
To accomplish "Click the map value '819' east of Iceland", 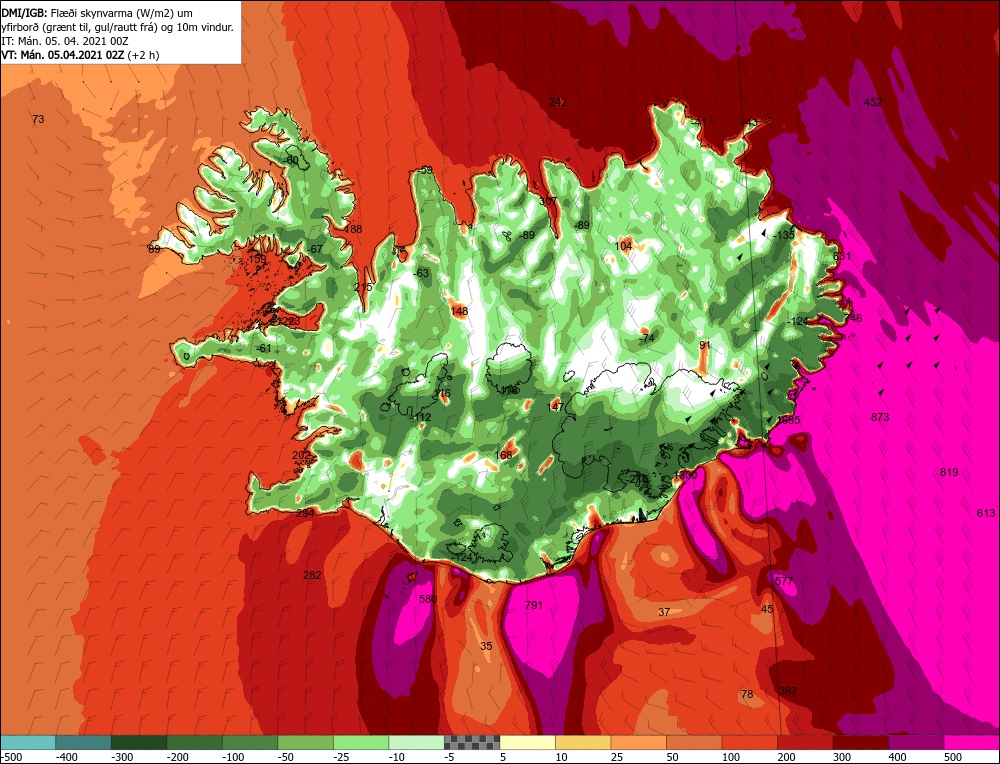I will [x=949, y=473].
